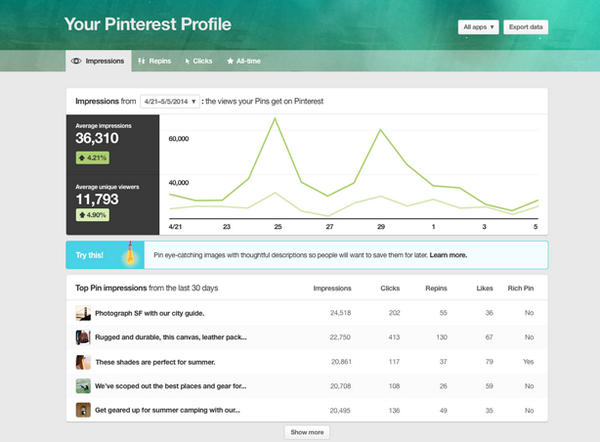Viewport: 600px width, 442px height.
Task: Open thumbnail for Rugged and durable canvas pin
Action: coord(83,337)
